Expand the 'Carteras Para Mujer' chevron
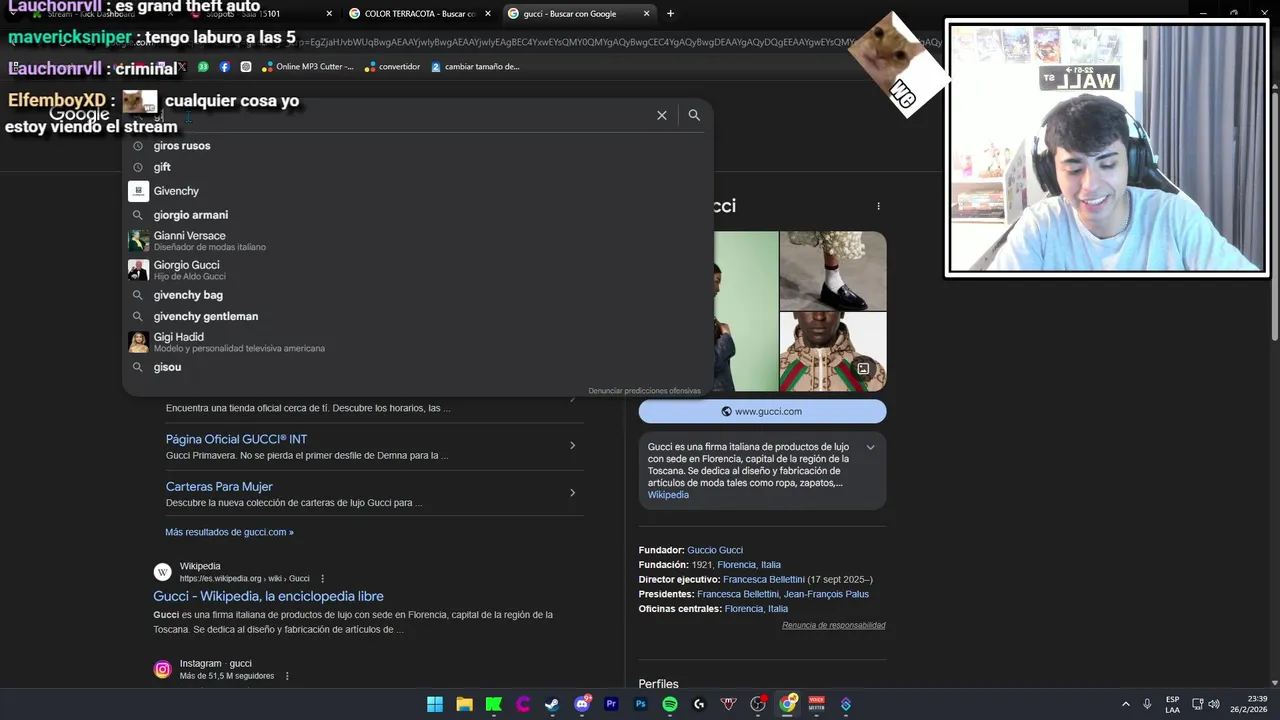Screen dimensions: 1280x720 coord(572,493)
